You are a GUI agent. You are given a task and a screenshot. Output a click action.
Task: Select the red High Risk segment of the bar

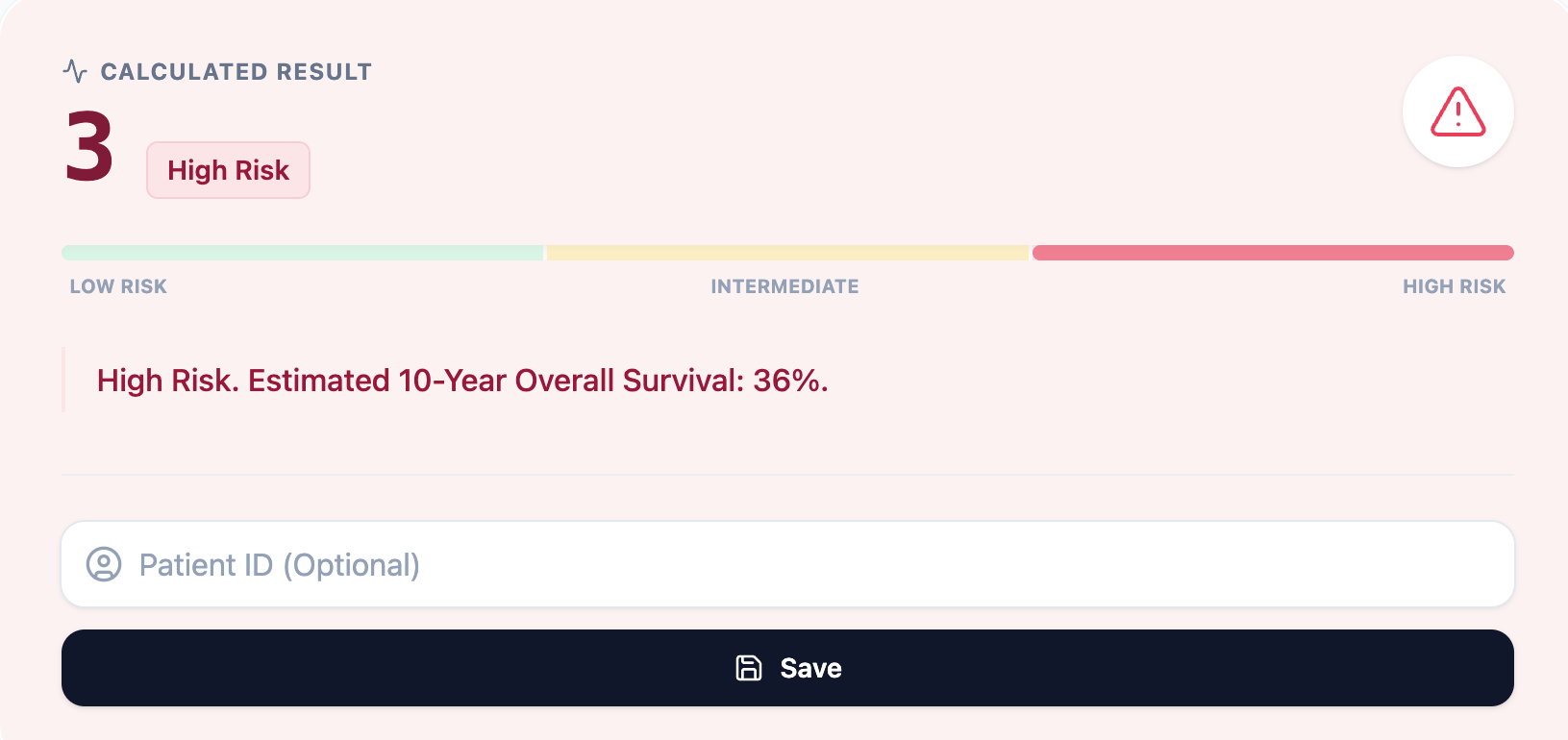(1271, 252)
